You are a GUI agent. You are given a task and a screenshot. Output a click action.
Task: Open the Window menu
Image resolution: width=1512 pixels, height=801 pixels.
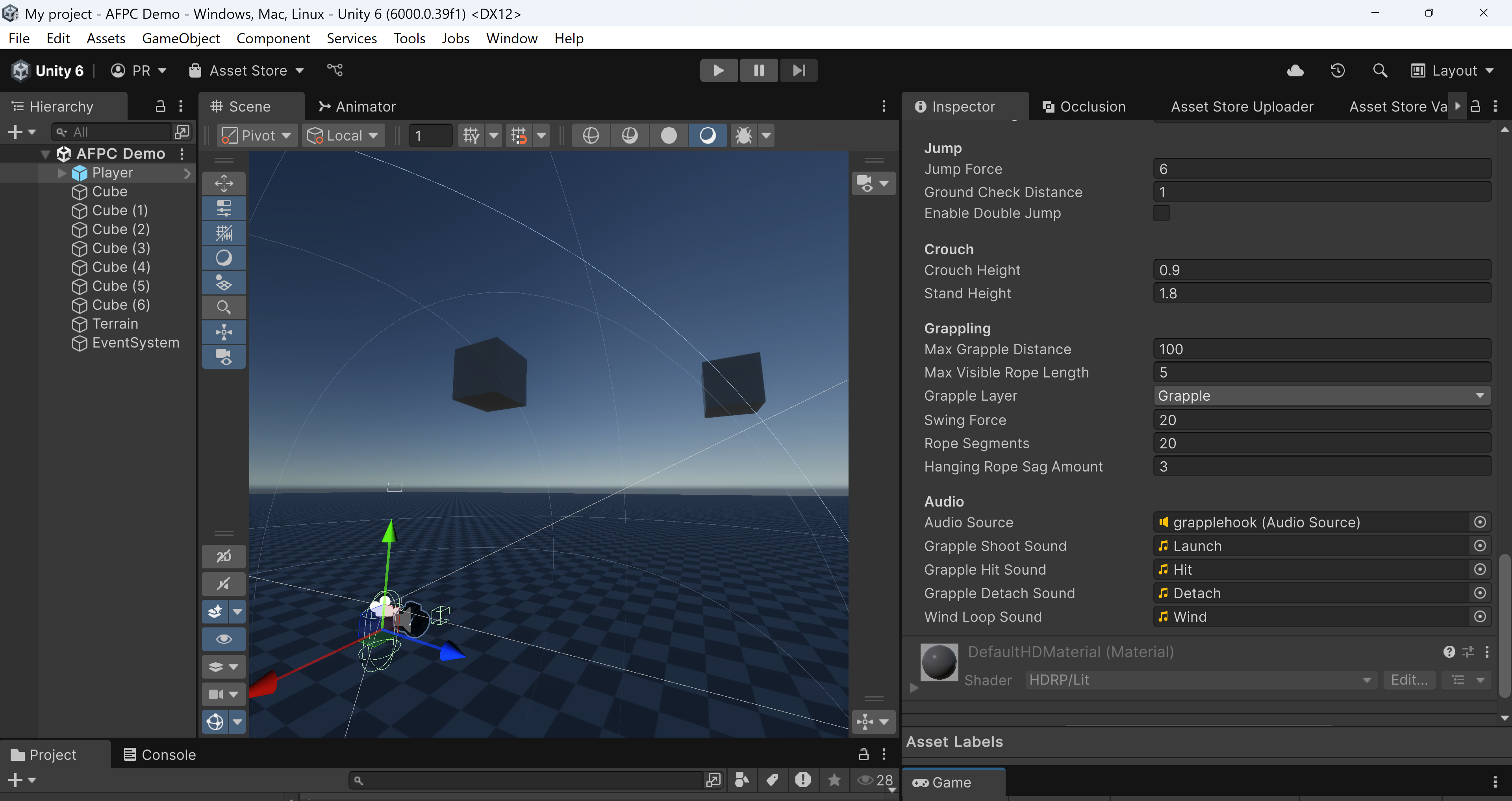(x=511, y=38)
